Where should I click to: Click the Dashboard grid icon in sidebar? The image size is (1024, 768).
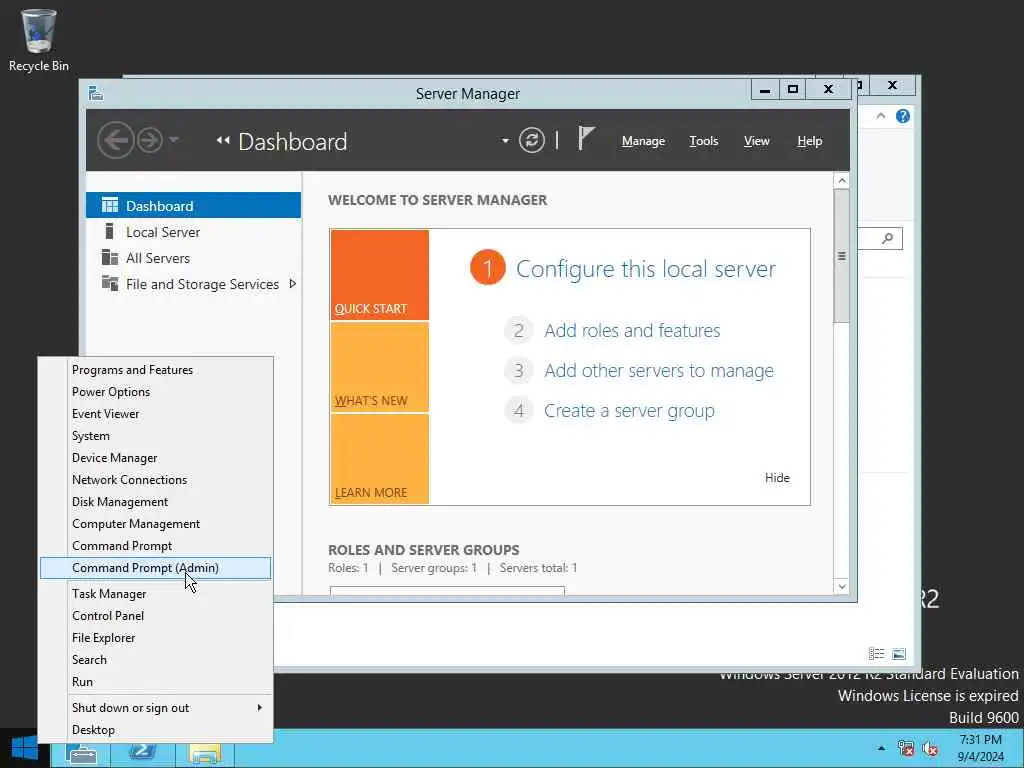[110, 205]
